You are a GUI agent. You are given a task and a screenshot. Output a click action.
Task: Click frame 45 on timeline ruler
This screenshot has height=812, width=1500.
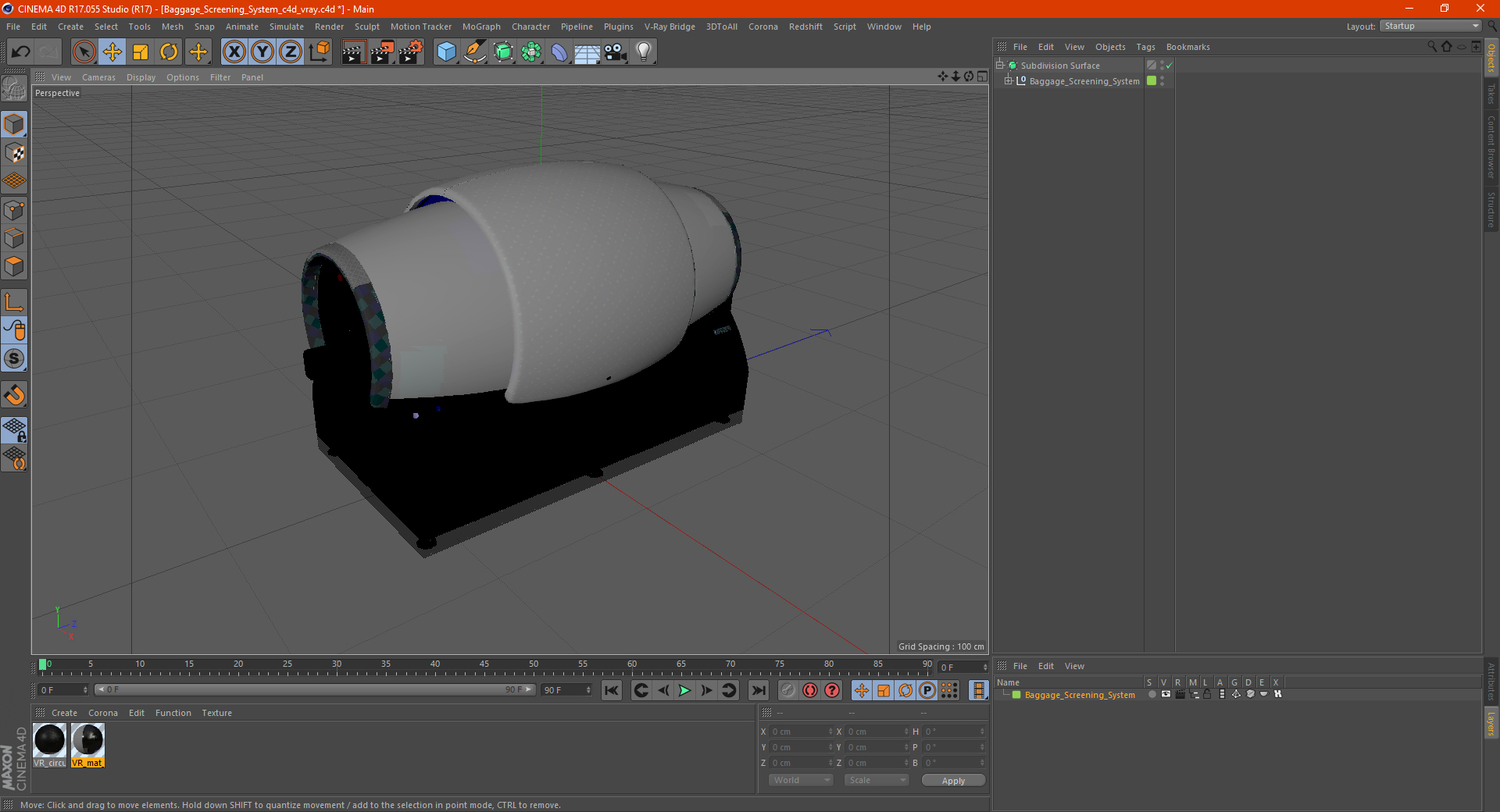coord(484,664)
